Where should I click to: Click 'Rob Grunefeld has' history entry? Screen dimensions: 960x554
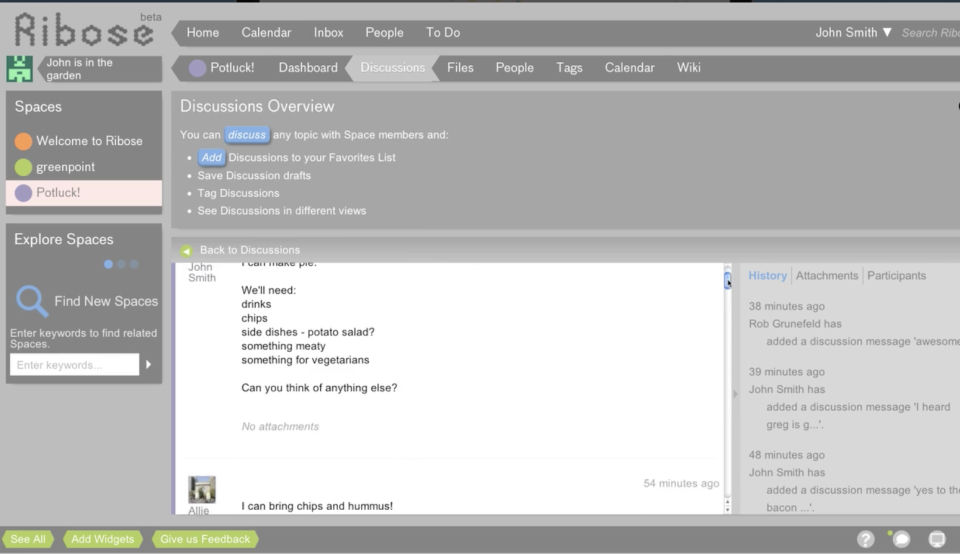point(795,324)
